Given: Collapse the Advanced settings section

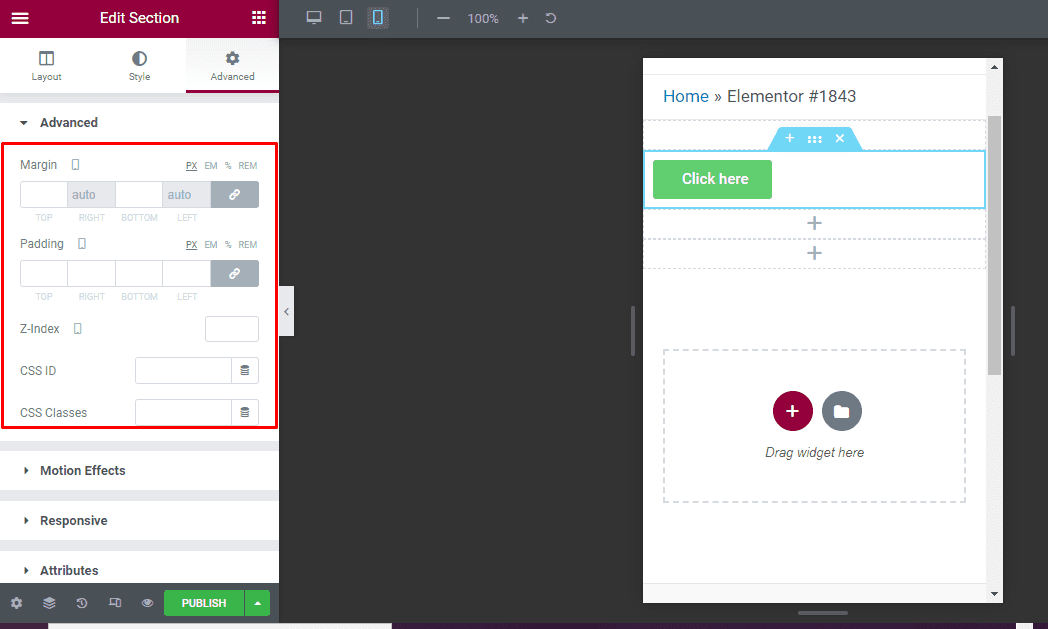Looking at the screenshot, I should 69,122.
